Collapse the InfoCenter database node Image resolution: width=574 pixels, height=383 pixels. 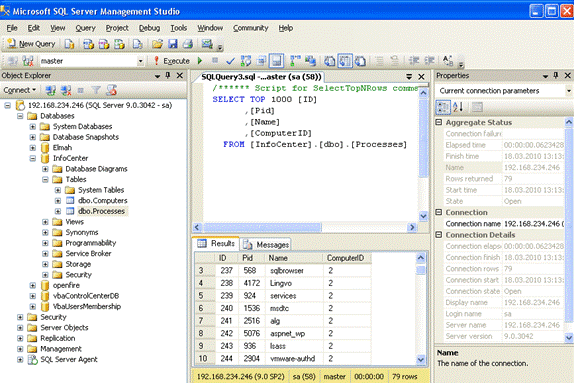pyautogui.click(x=33, y=159)
